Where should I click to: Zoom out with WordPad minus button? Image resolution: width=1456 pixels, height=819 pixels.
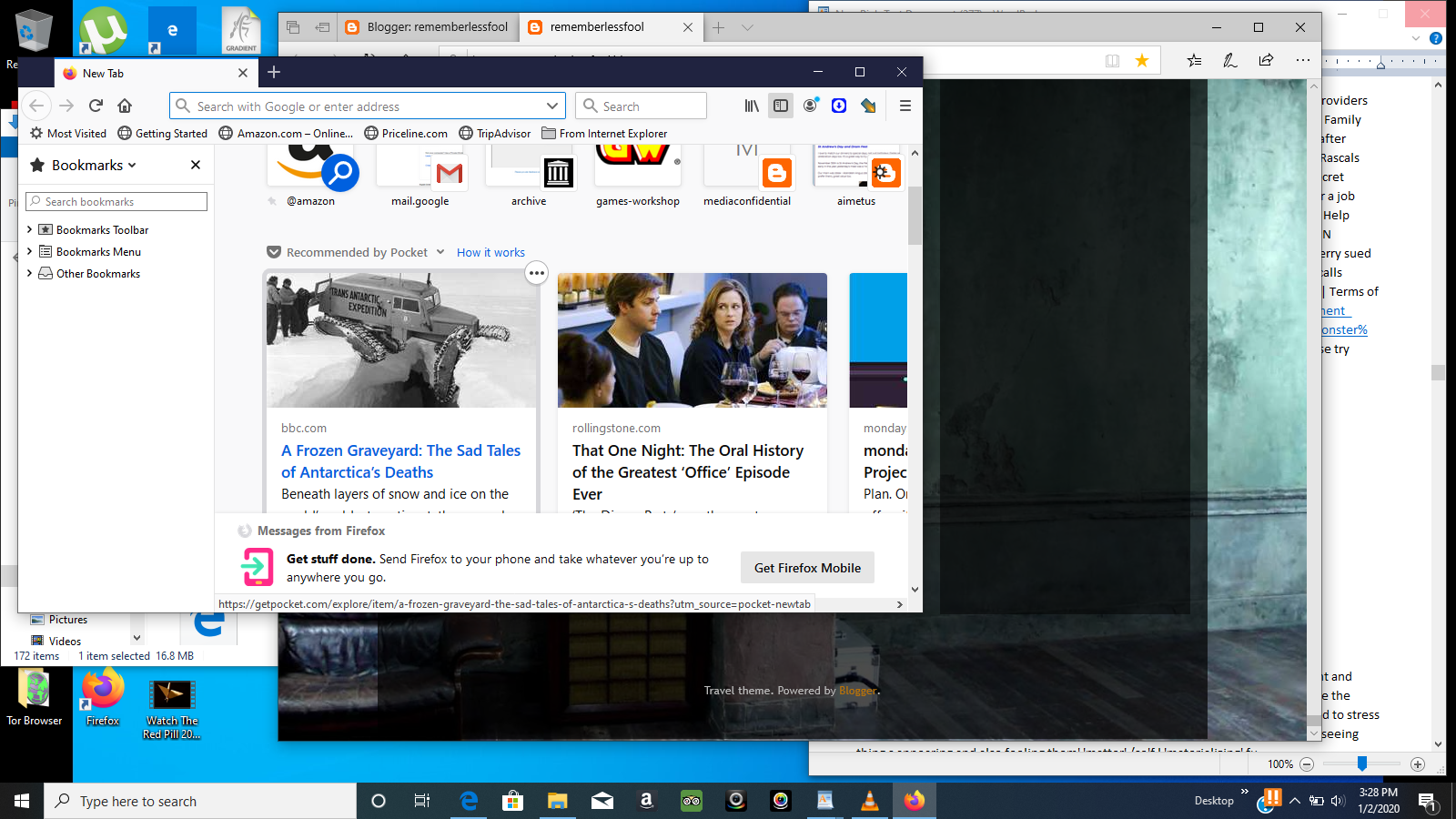1307,764
